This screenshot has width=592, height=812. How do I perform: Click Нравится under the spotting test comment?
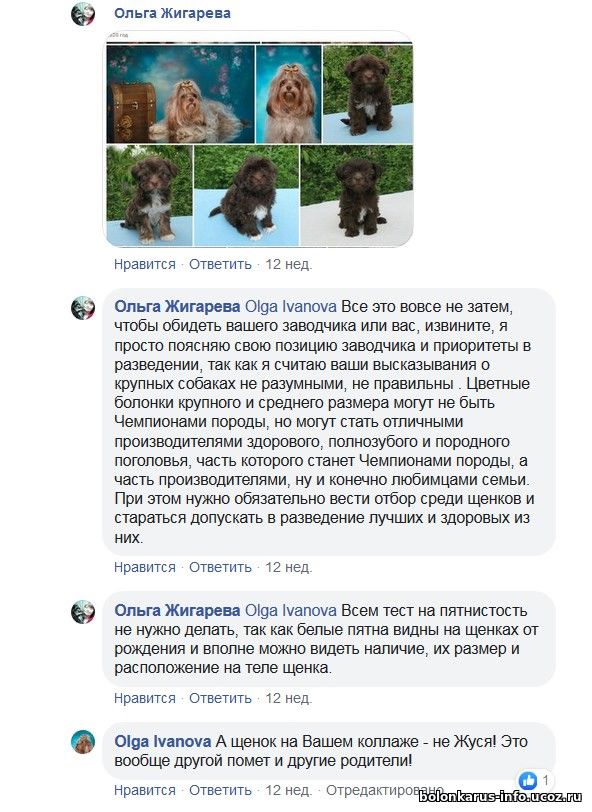[145, 698]
